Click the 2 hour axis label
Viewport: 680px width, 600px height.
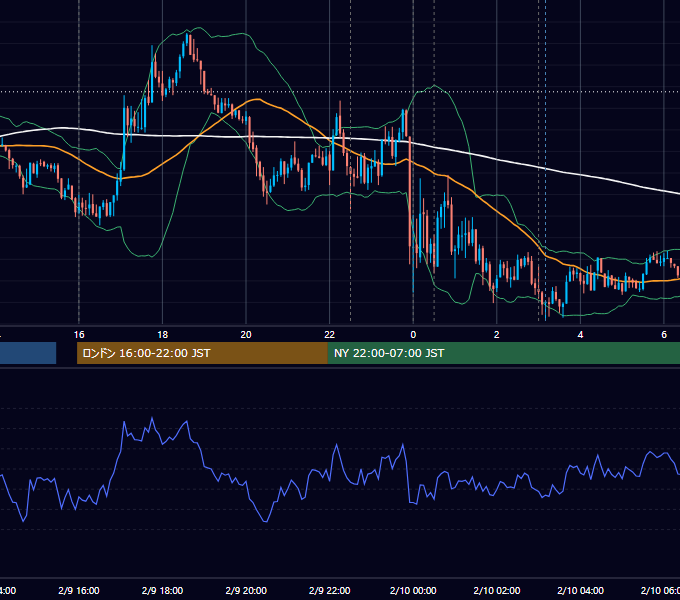point(497,335)
